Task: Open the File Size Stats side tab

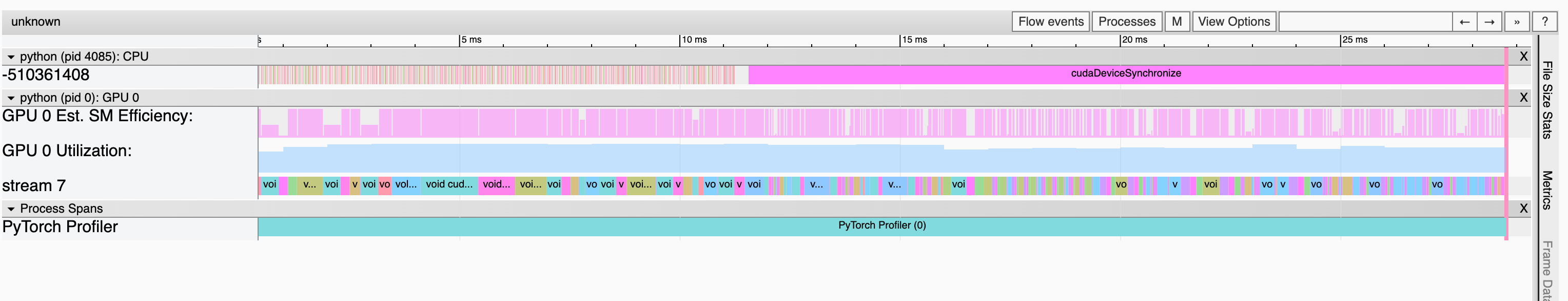Action: tap(1546, 100)
